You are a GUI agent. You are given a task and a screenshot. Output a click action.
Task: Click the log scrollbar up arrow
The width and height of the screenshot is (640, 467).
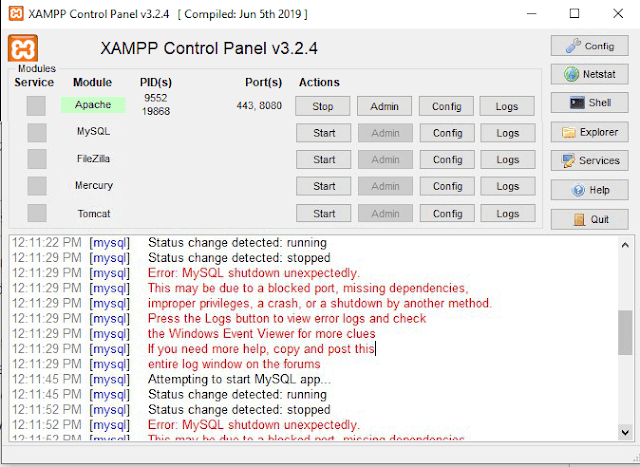[x=625, y=245]
